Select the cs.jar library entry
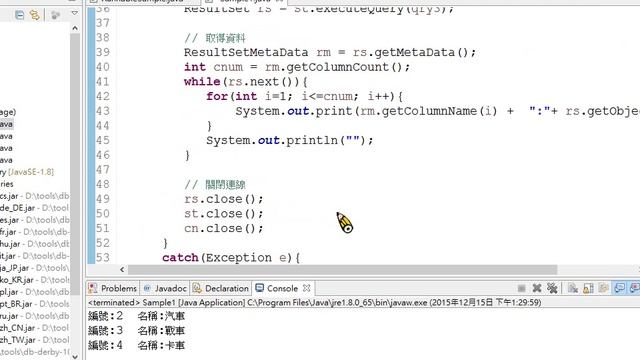Viewport: 640px width, 360px height. coord(34,196)
